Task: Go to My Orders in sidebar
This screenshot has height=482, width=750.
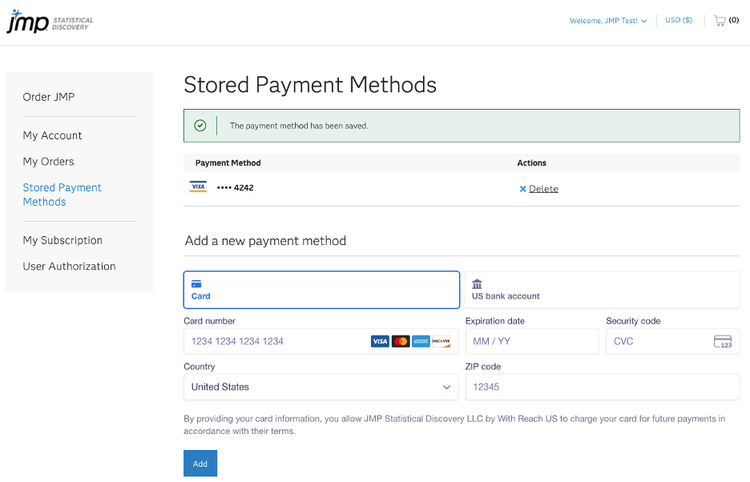Action: pyautogui.click(x=48, y=162)
